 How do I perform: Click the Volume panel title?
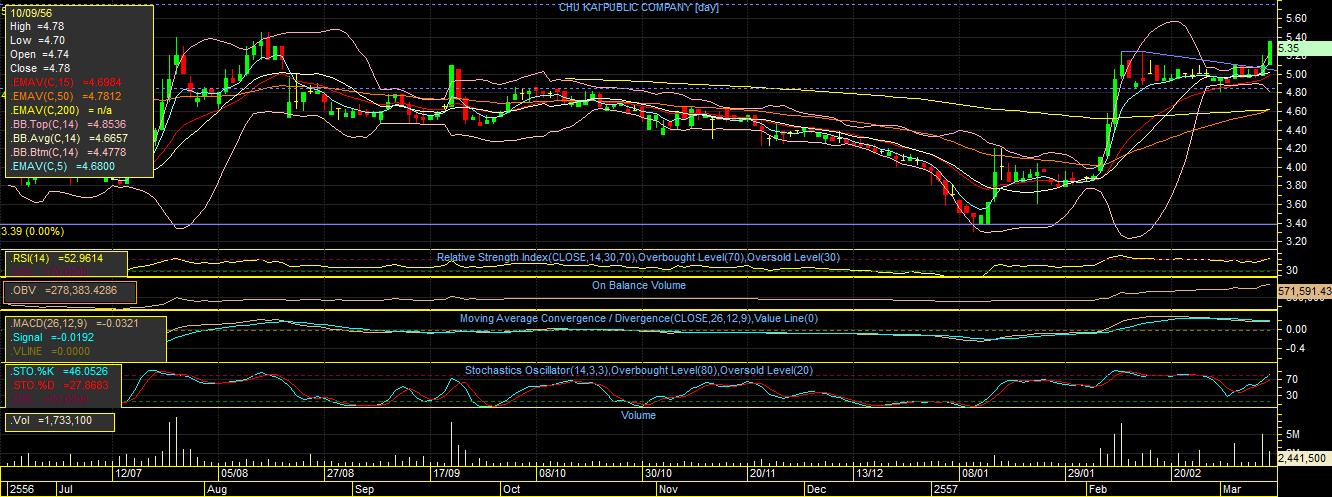[638, 415]
